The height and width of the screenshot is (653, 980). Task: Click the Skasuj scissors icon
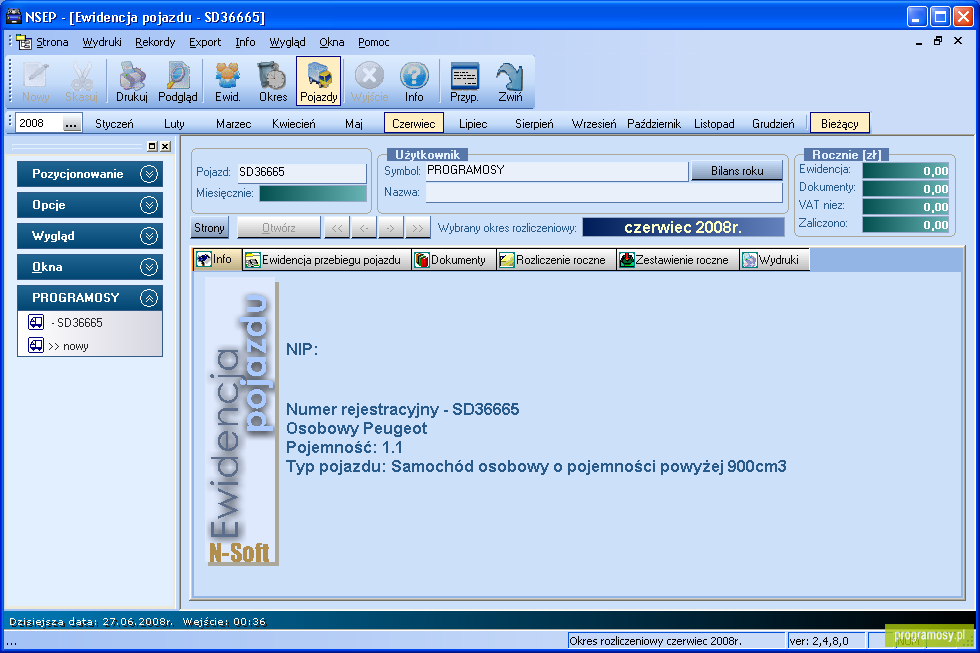(81, 81)
